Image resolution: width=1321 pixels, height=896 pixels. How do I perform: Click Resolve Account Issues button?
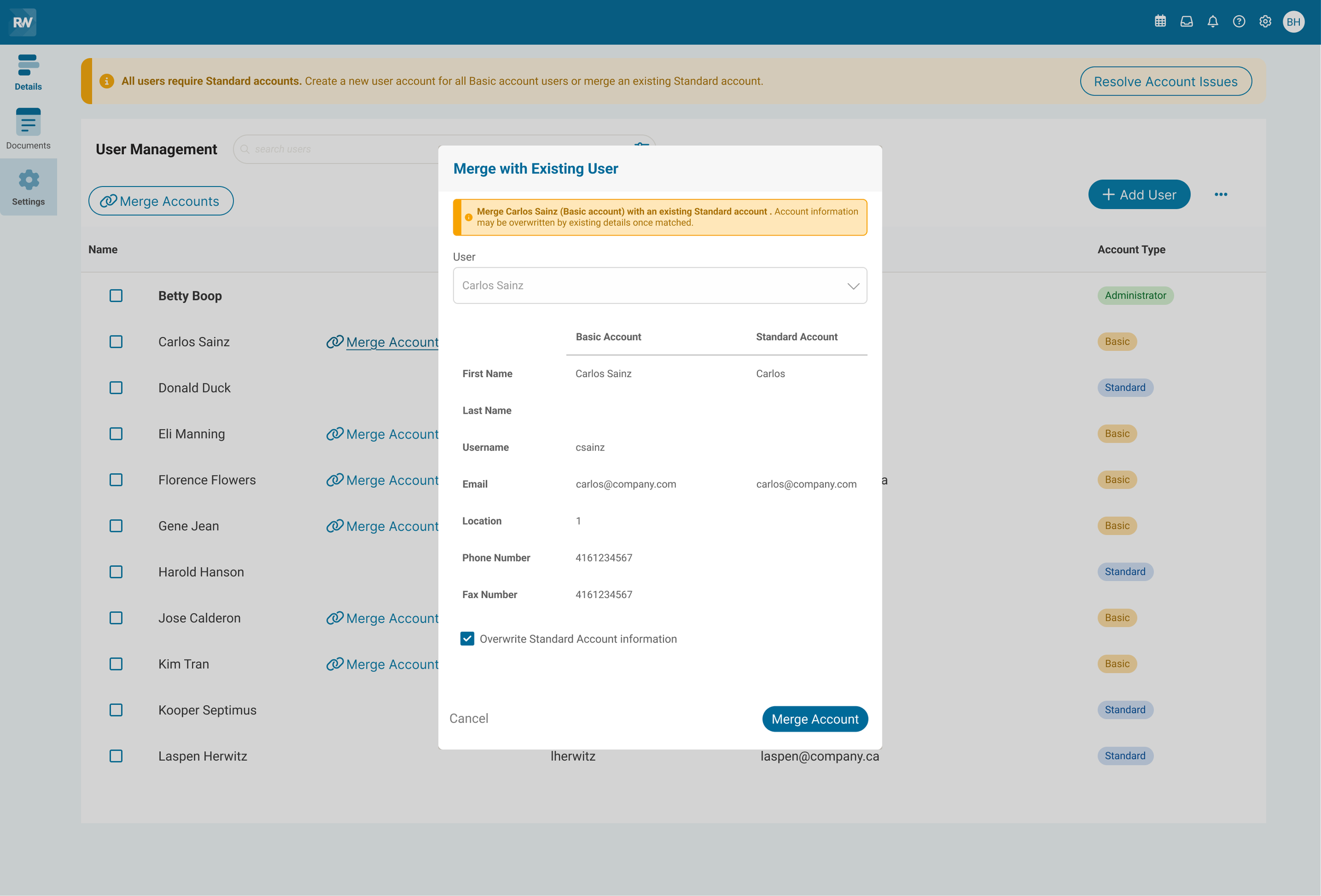click(x=1165, y=81)
